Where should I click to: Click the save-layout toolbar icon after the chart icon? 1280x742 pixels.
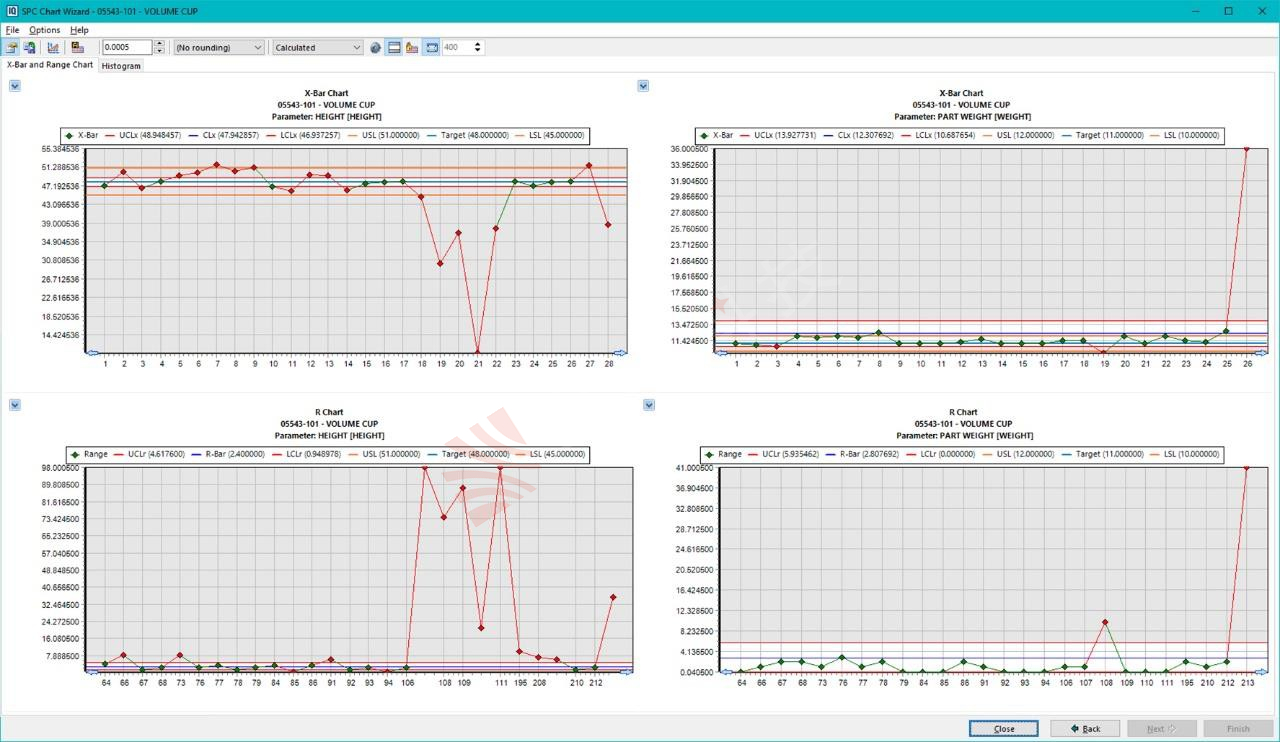pyautogui.click(x=78, y=47)
